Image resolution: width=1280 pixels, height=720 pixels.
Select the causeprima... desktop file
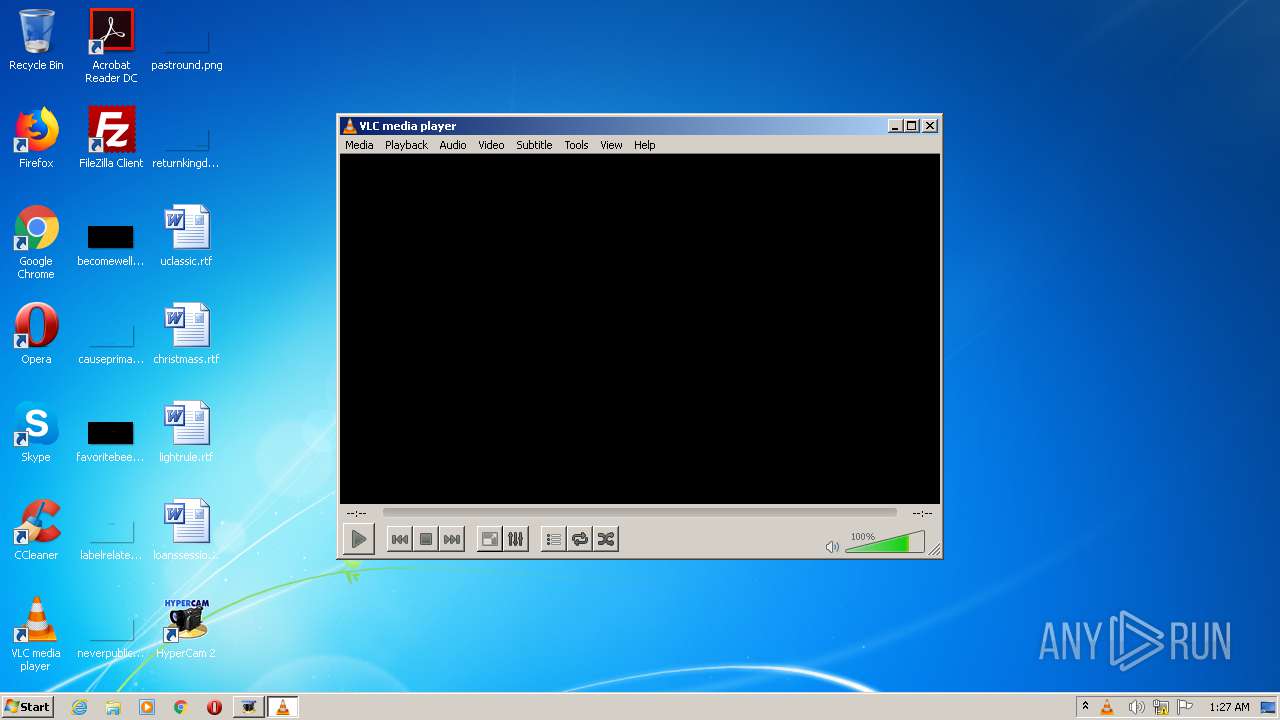click(111, 343)
